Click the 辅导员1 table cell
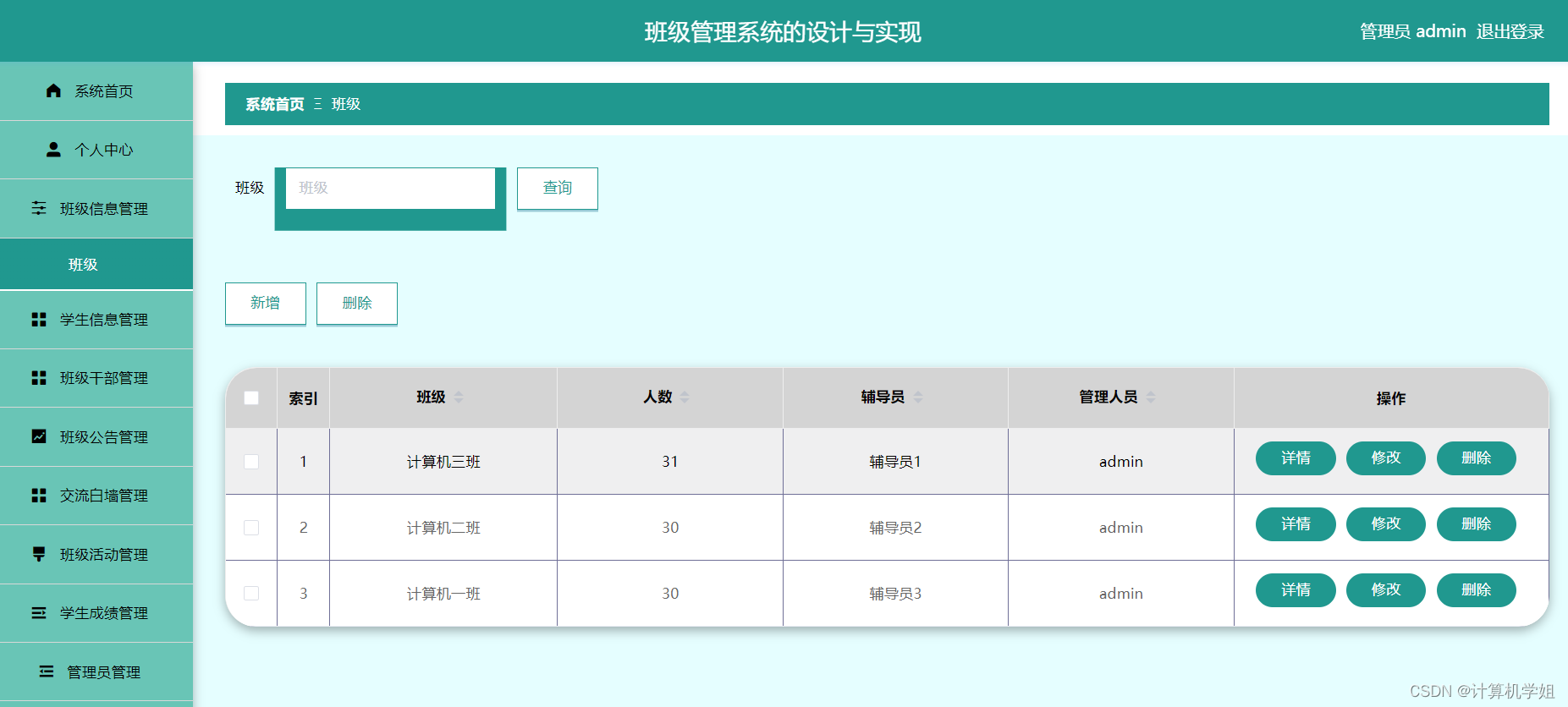 [x=895, y=462]
